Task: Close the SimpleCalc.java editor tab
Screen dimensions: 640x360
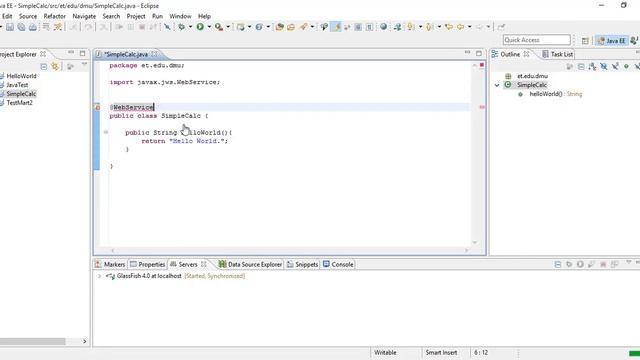Action: pos(154,54)
